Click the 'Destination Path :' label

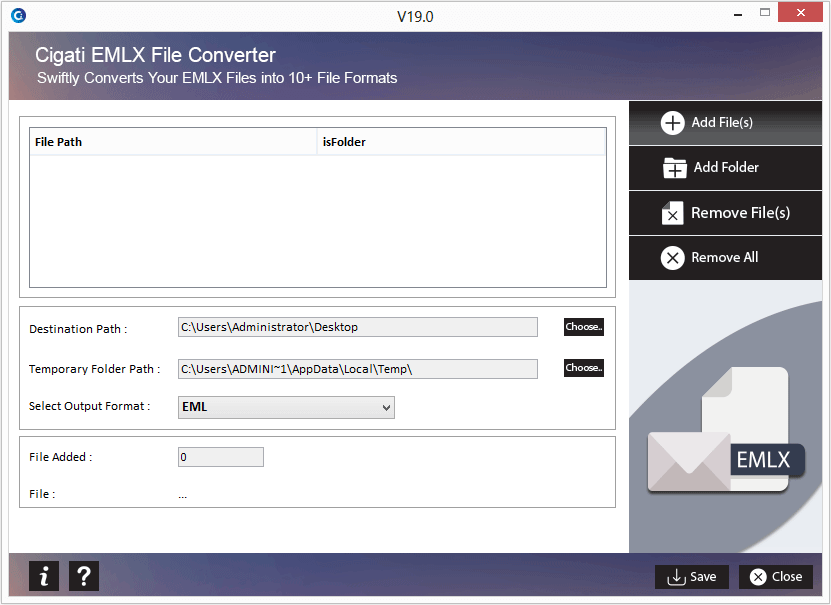78,329
